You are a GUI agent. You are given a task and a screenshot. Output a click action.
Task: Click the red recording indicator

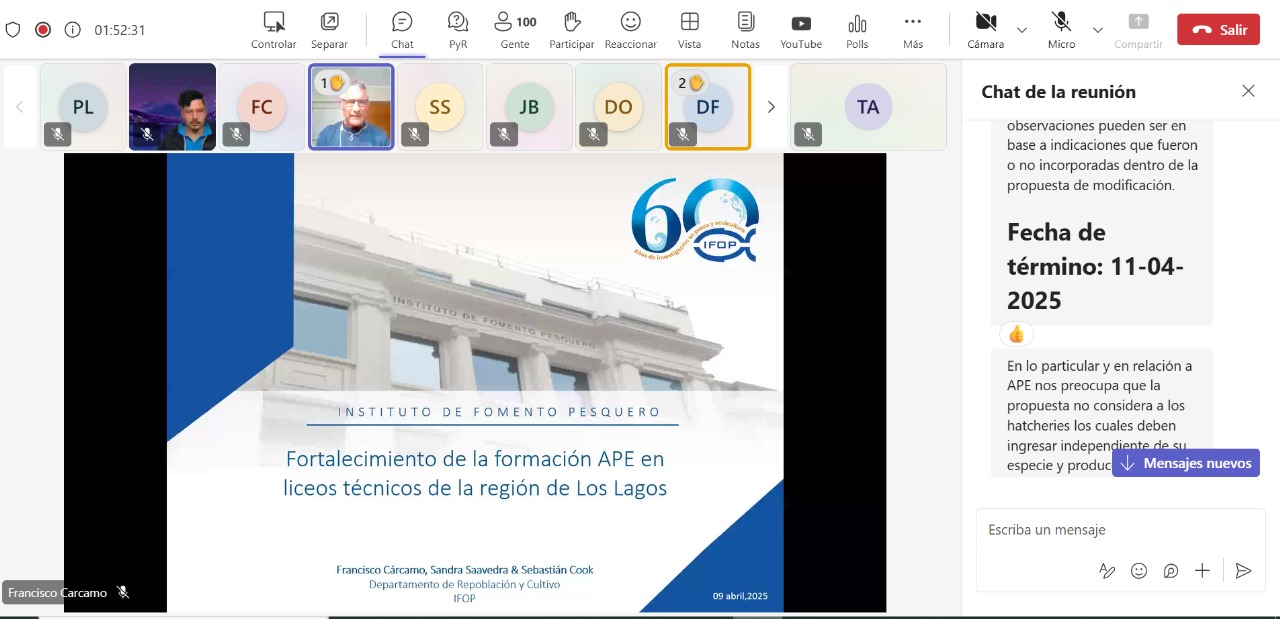coord(43,30)
